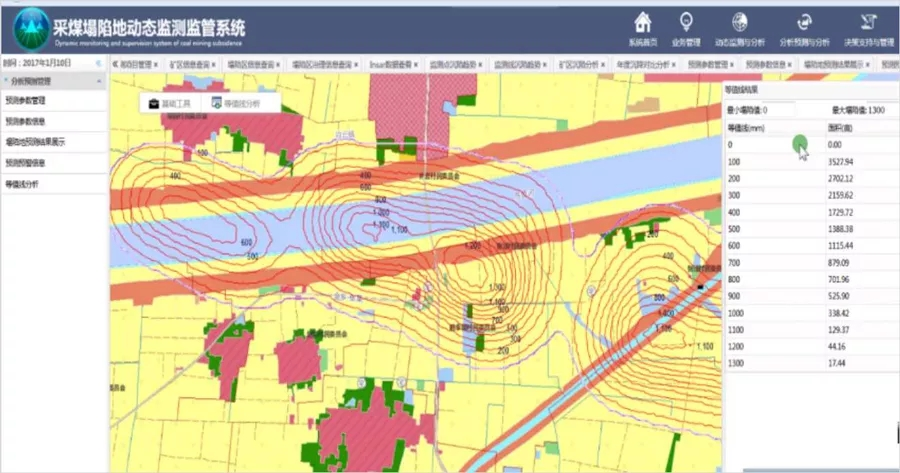Switch to the Insar数据查看 tab
This screenshot has height=473, width=900.
pos(390,64)
